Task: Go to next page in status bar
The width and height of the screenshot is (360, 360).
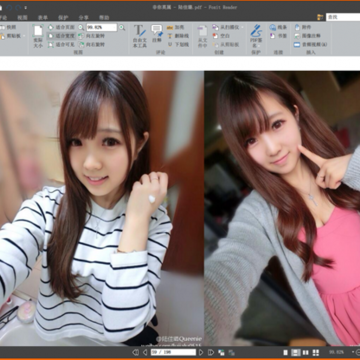Action: tap(201, 352)
